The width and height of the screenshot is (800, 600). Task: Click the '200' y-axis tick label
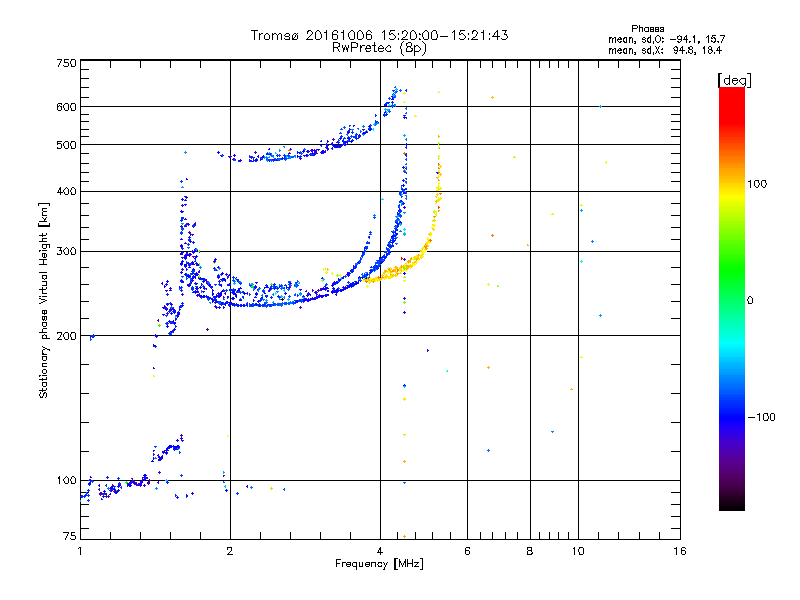pos(66,336)
